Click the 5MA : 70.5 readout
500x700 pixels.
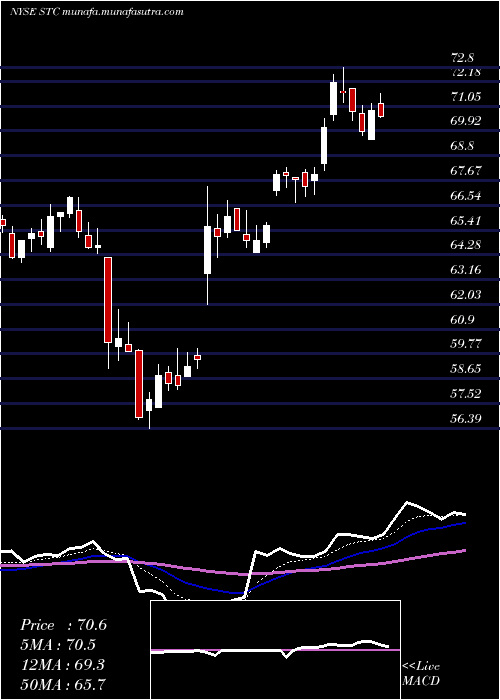pyautogui.click(x=58, y=645)
